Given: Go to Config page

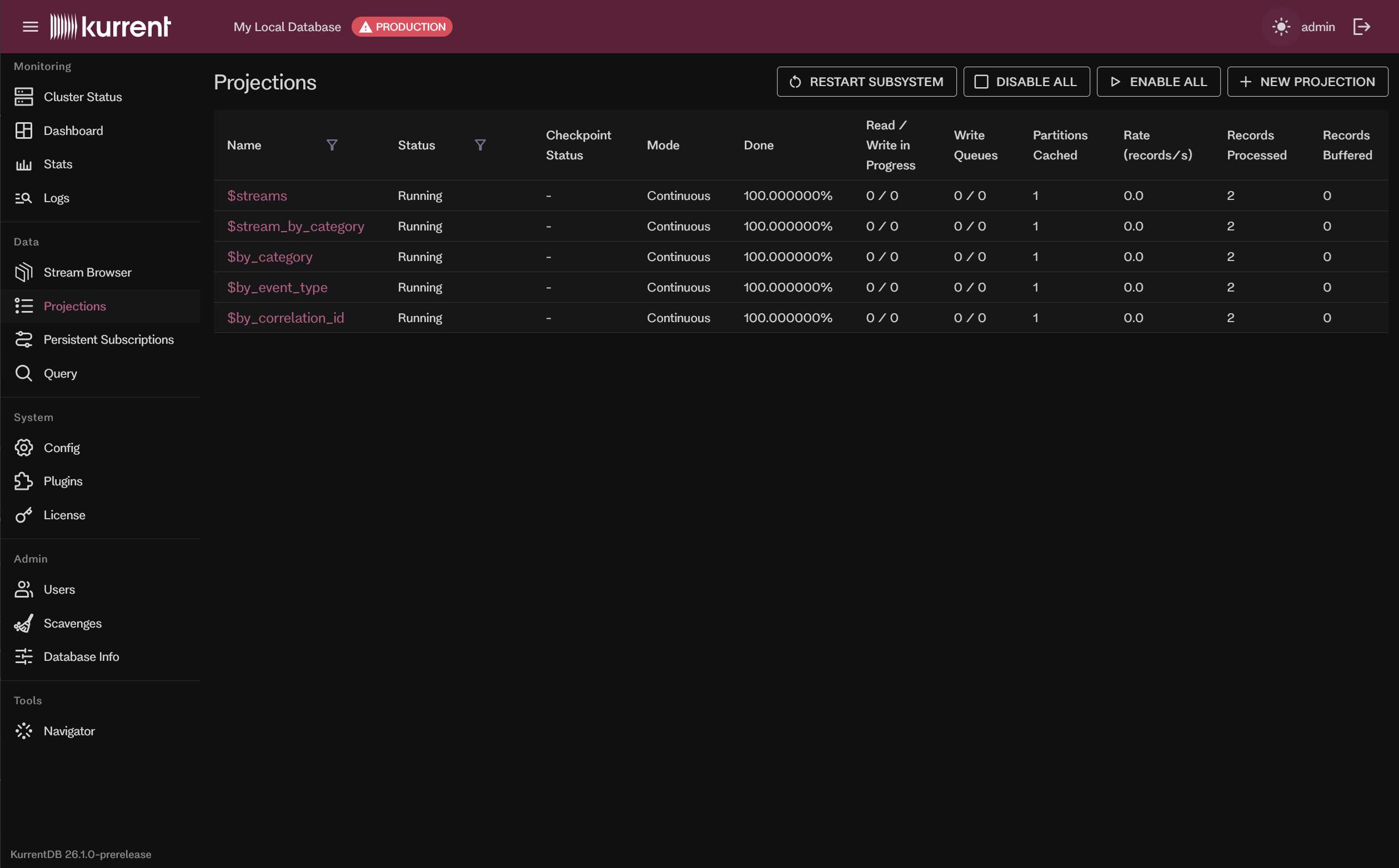Looking at the screenshot, I should pyautogui.click(x=62, y=448).
